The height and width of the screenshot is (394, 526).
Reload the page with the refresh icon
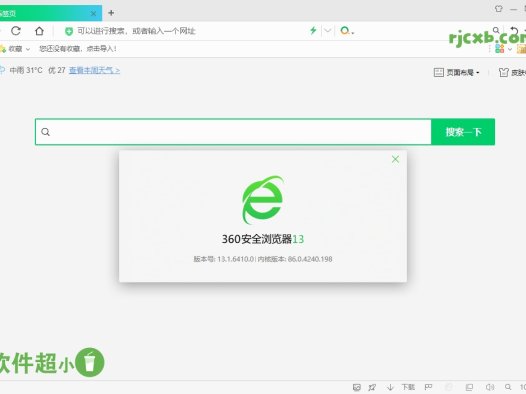16,31
